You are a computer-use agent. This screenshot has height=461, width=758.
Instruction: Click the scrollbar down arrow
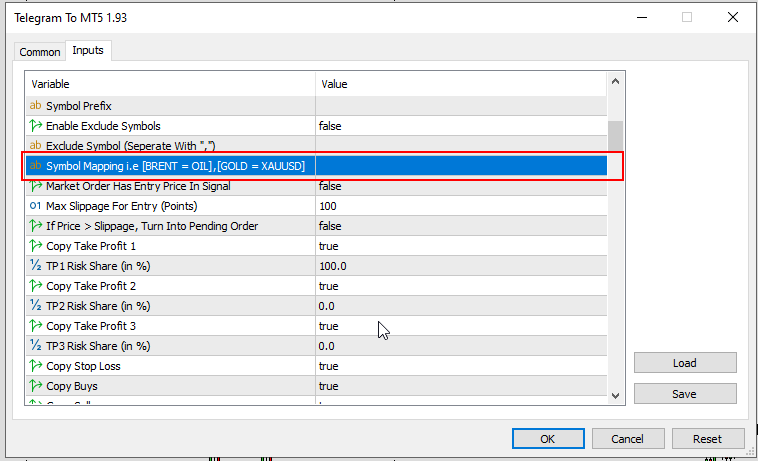click(x=616, y=395)
